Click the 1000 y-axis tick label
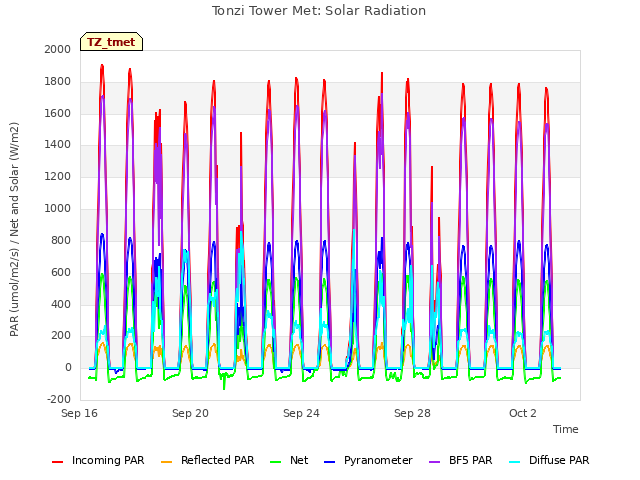640x480 pixels. [58, 209]
